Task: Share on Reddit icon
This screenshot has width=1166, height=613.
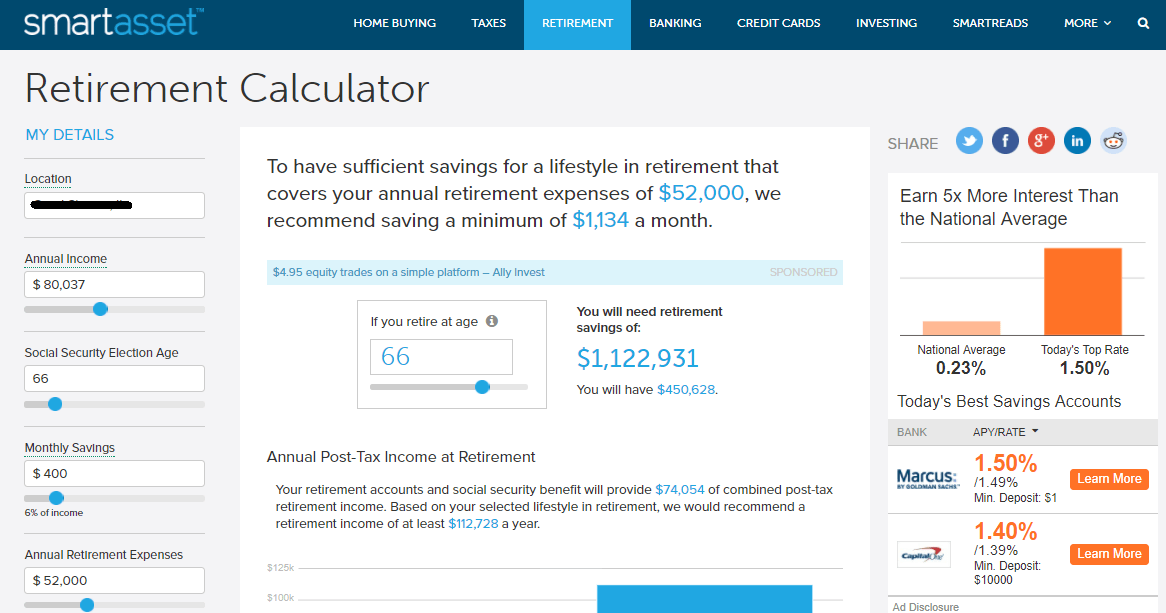Action: tap(1113, 141)
